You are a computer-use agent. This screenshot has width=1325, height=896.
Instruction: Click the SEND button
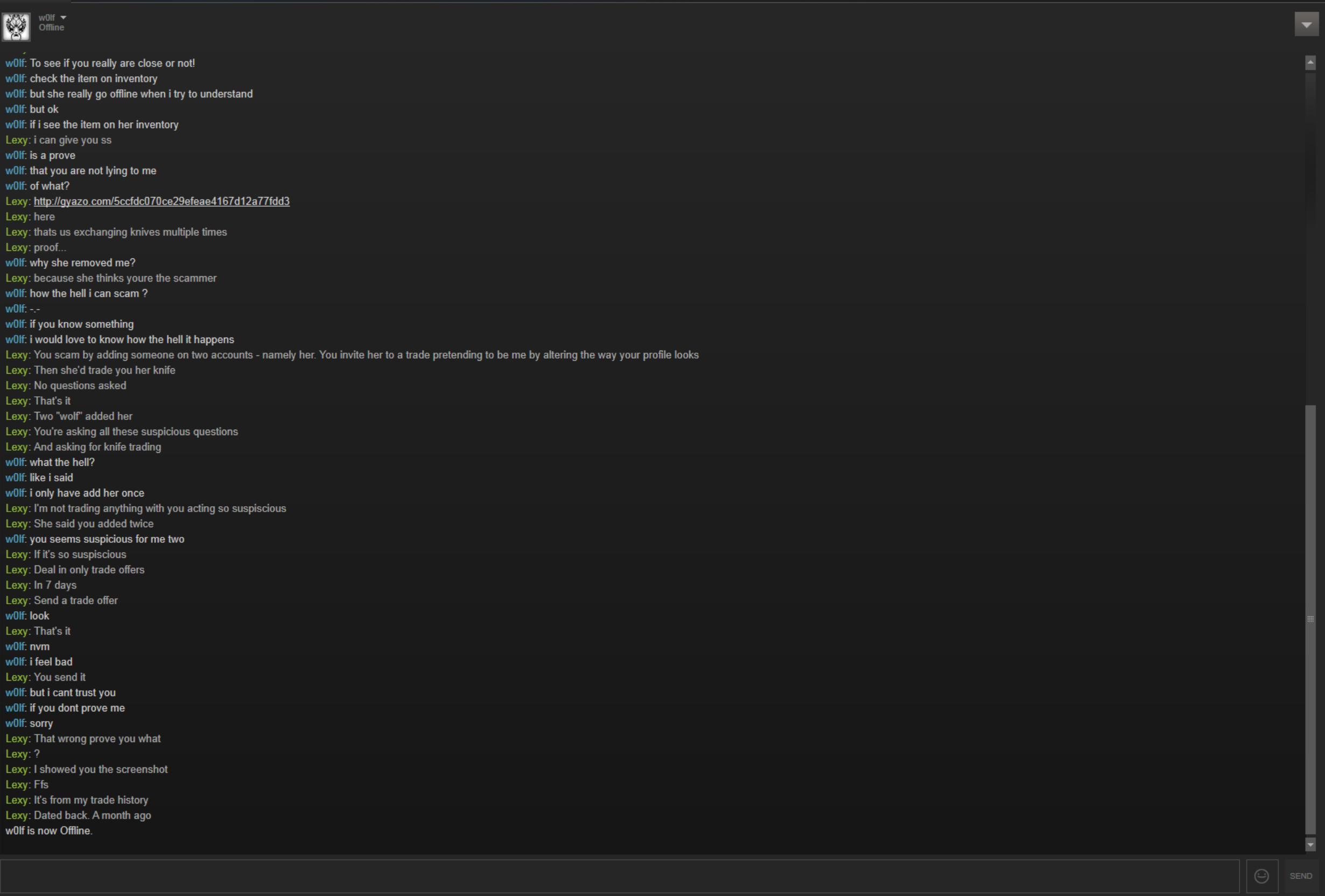pyautogui.click(x=1300, y=876)
